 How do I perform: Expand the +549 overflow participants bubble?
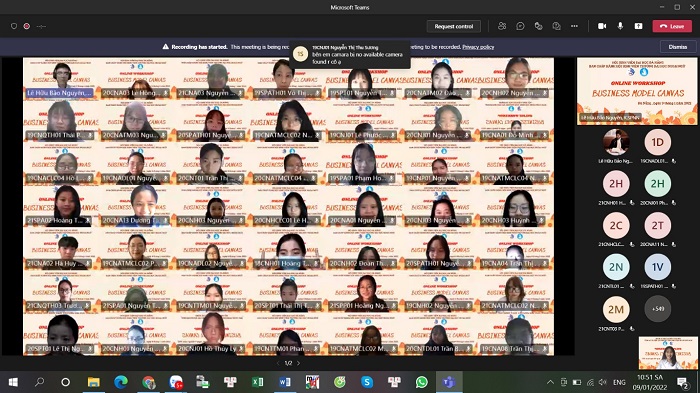(x=658, y=309)
